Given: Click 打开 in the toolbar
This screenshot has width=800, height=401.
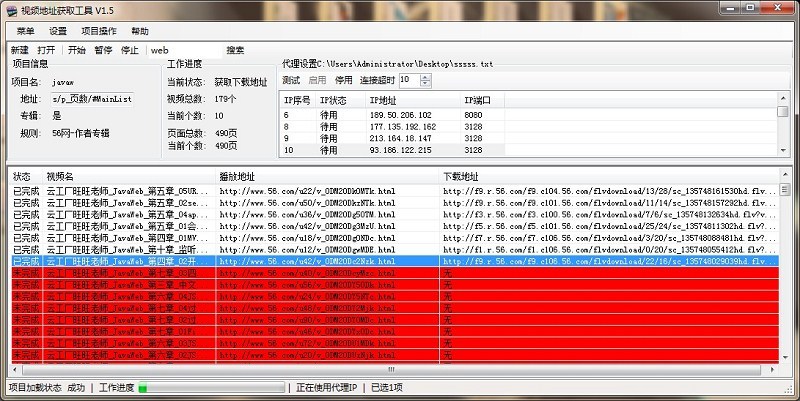Looking at the screenshot, I should [x=46, y=50].
